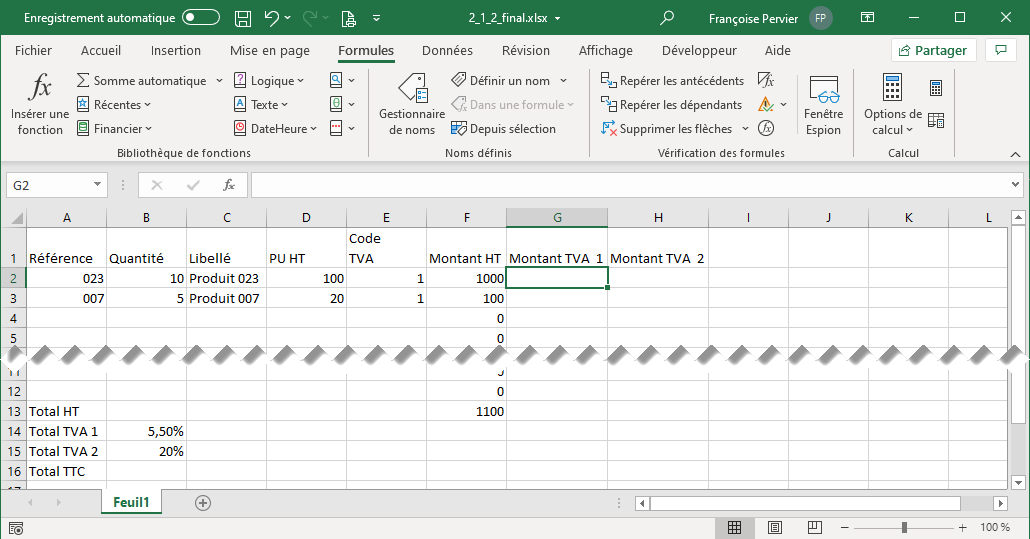Click Repérer les dépendants icon

click(x=609, y=104)
